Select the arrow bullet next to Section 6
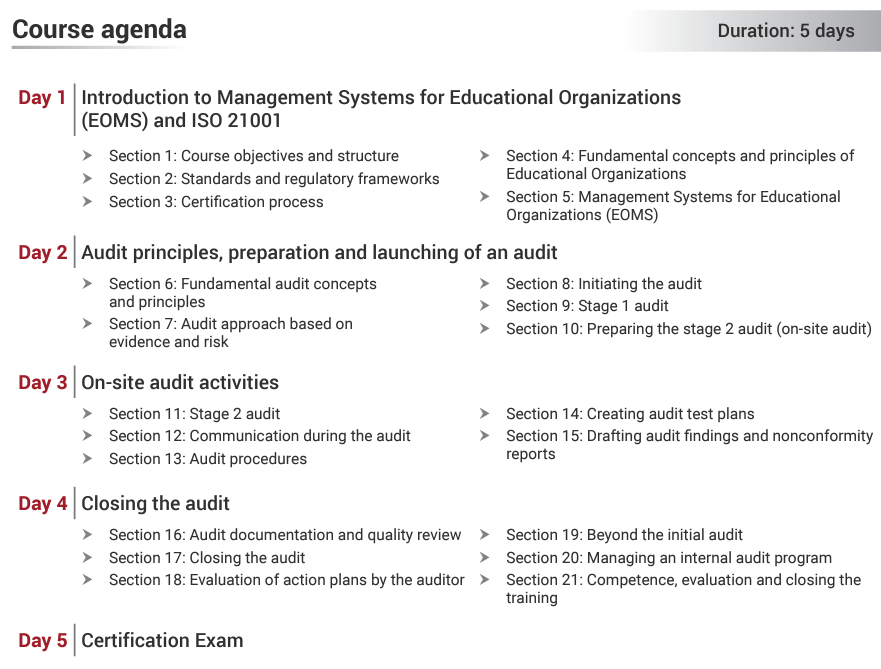Viewport: 881px width, 669px height. (88, 284)
